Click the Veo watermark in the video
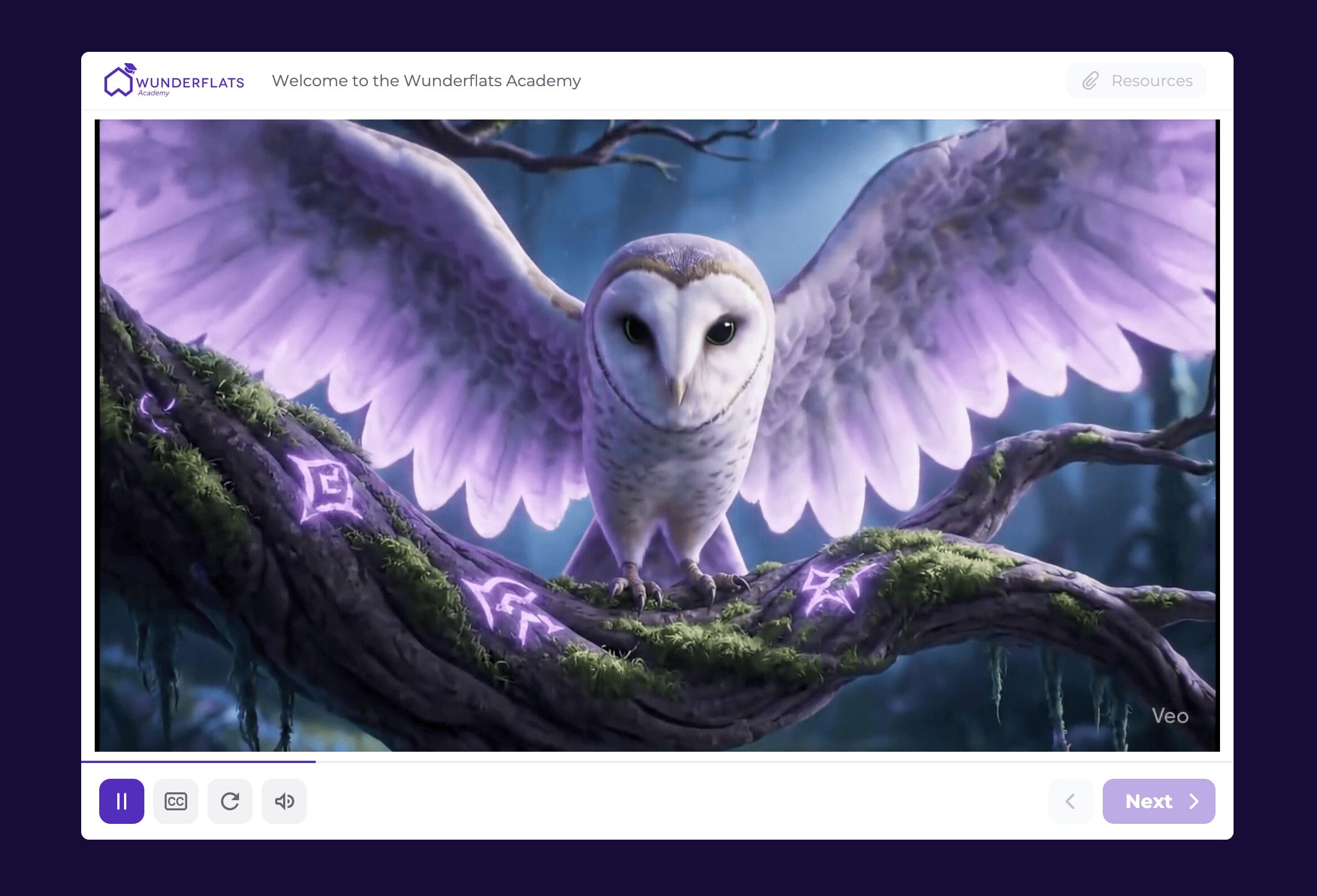The image size is (1317, 896). pyautogui.click(x=1170, y=716)
